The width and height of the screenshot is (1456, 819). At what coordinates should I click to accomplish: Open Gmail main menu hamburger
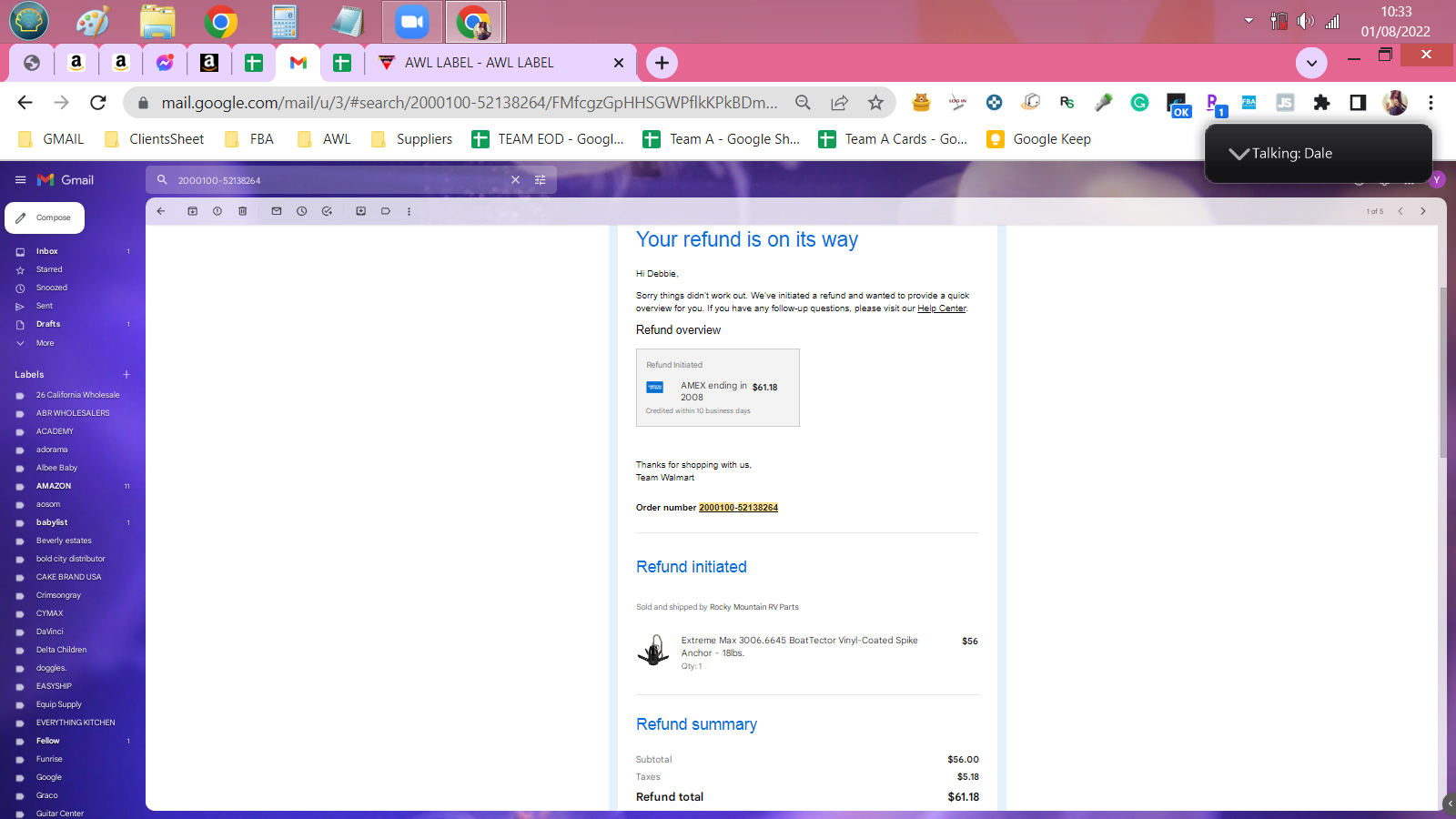pyautogui.click(x=20, y=180)
